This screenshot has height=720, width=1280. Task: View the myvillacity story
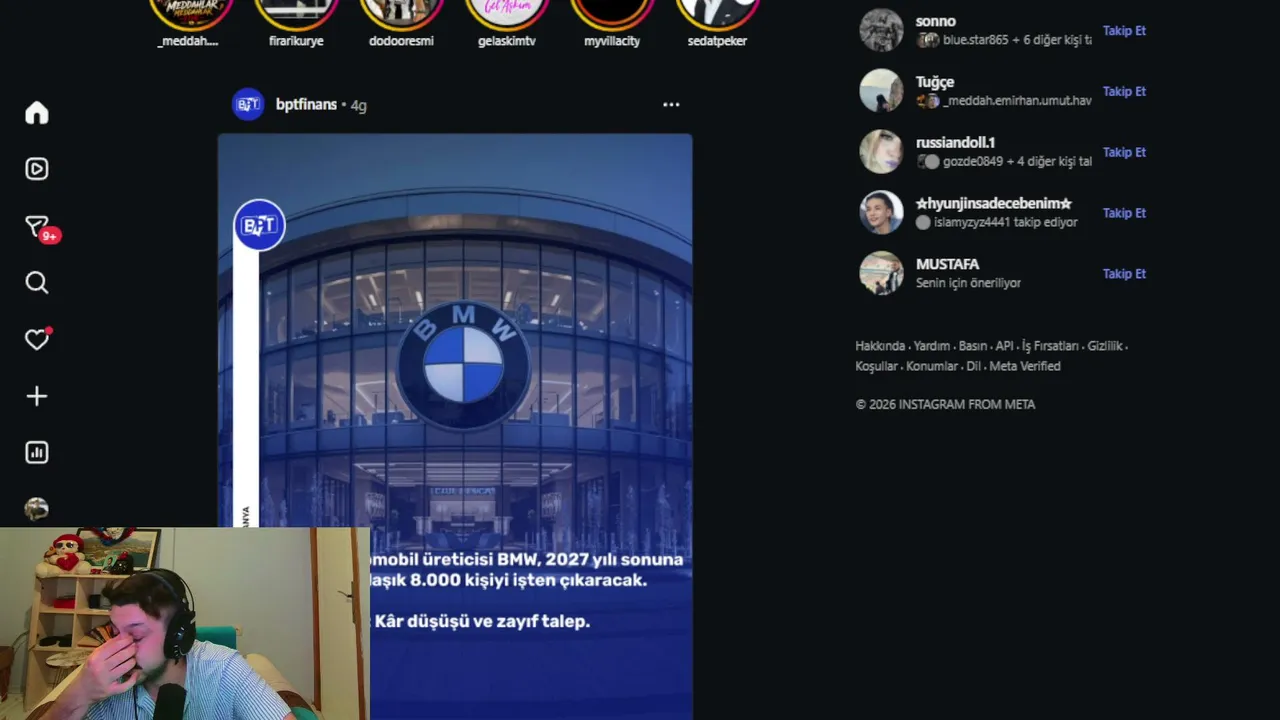[612, 12]
